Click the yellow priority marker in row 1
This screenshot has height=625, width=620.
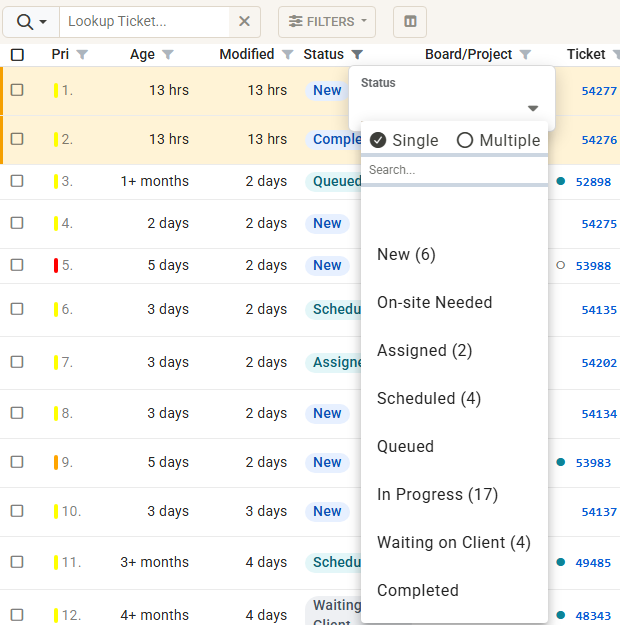pyautogui.click(x=56, y=90)
